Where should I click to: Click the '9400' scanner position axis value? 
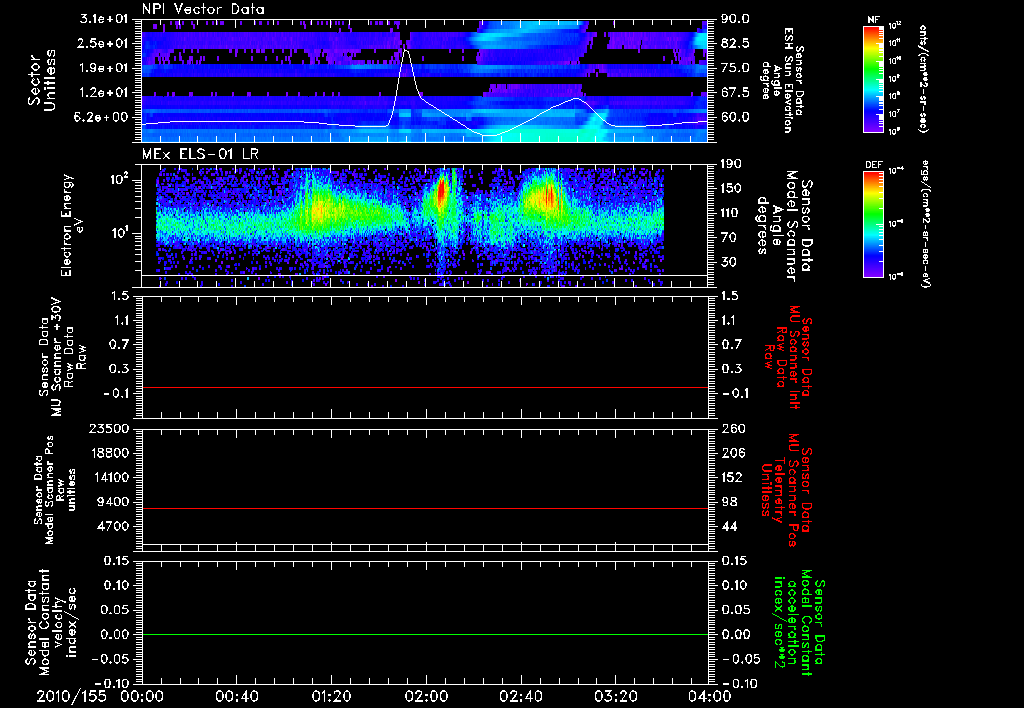pos(115,502)
